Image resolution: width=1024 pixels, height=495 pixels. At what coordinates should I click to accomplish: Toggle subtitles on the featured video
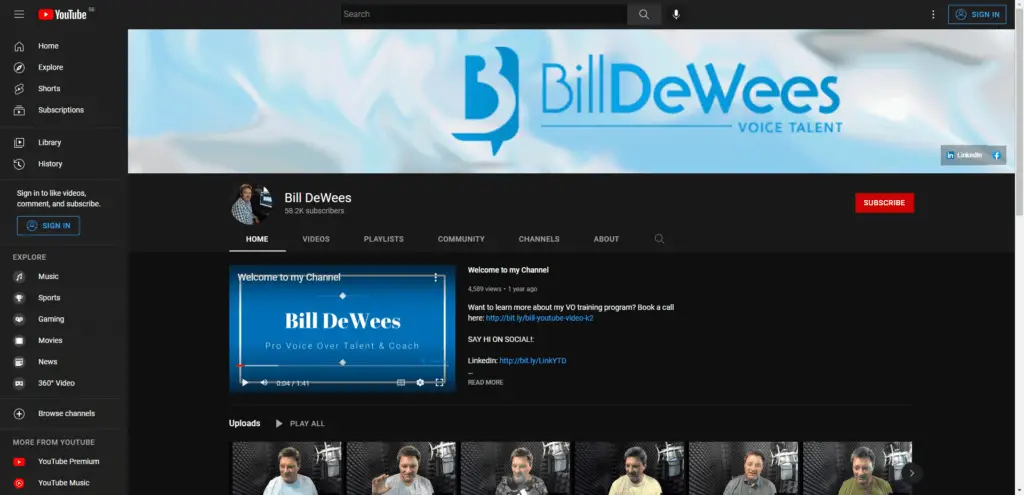coord(401,383)
